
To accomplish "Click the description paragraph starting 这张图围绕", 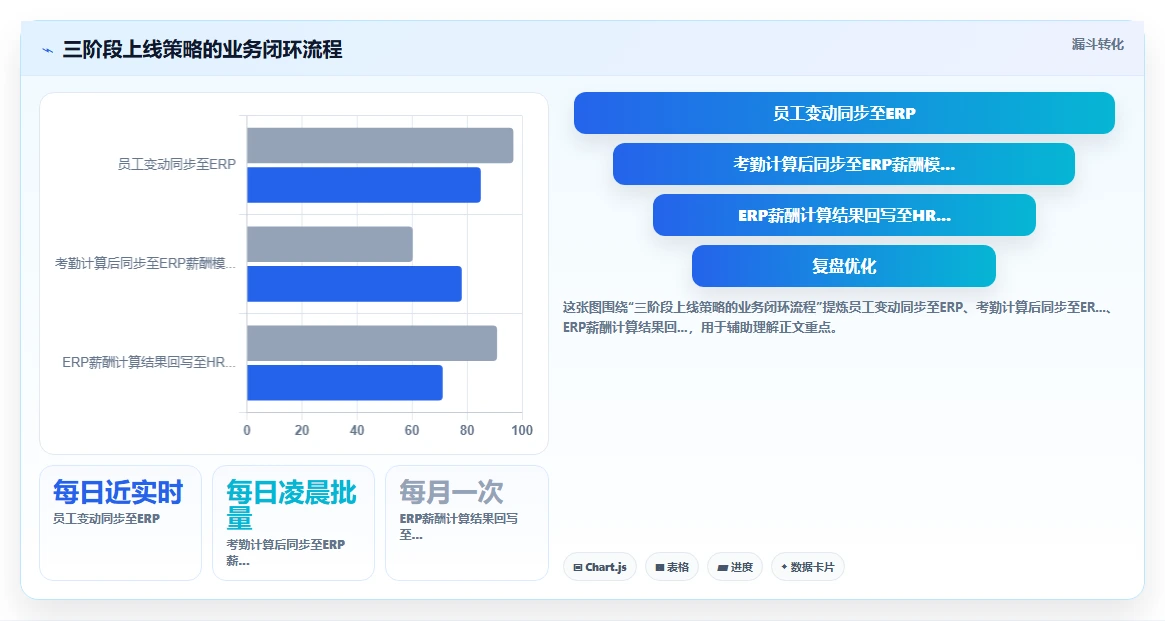I will 837,317.
